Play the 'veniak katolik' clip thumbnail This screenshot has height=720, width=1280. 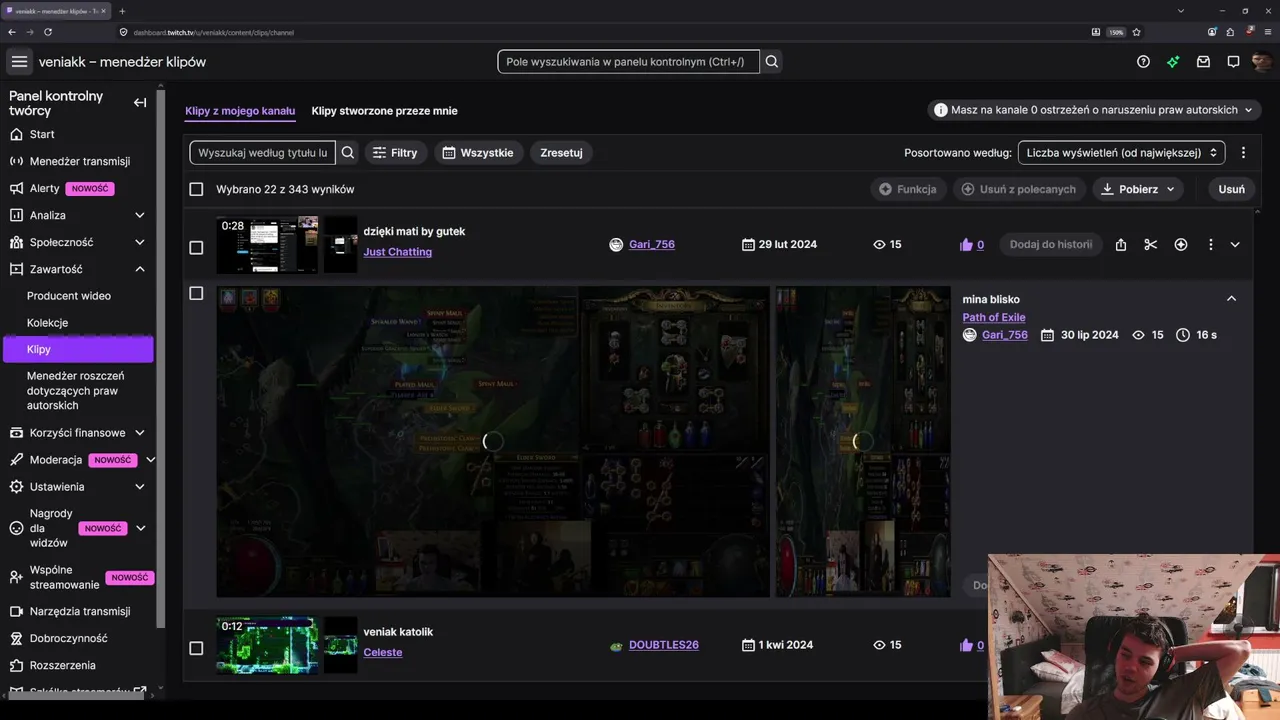point(267,645)
